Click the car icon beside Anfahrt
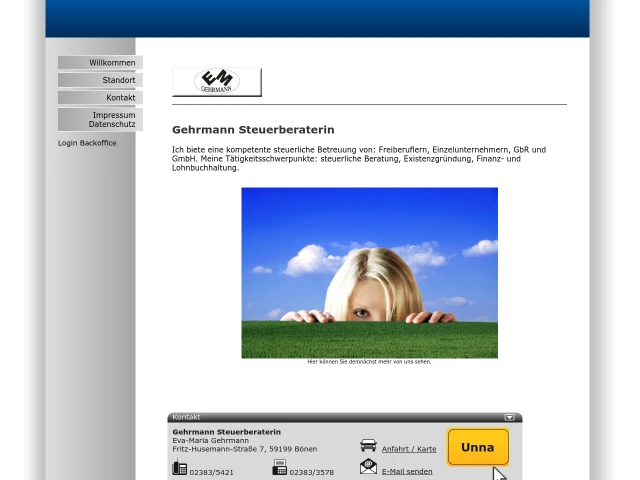 click(368, 446)
